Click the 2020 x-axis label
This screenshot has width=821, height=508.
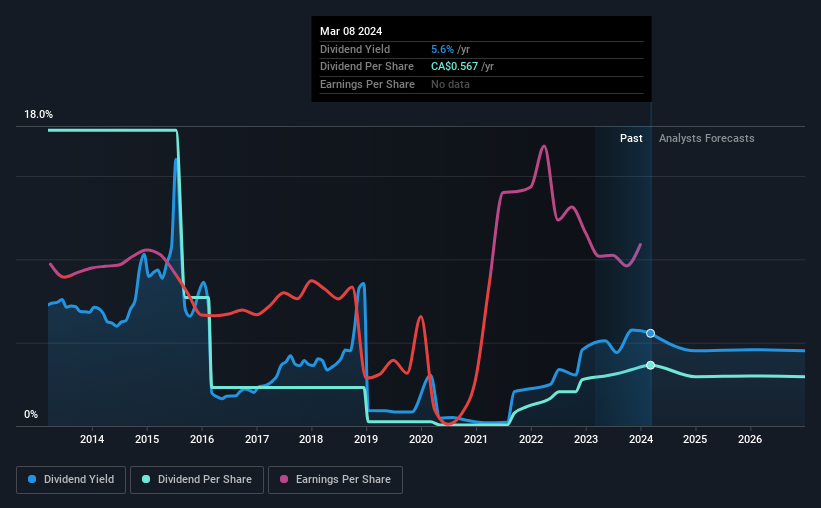[x=421, y=439]
